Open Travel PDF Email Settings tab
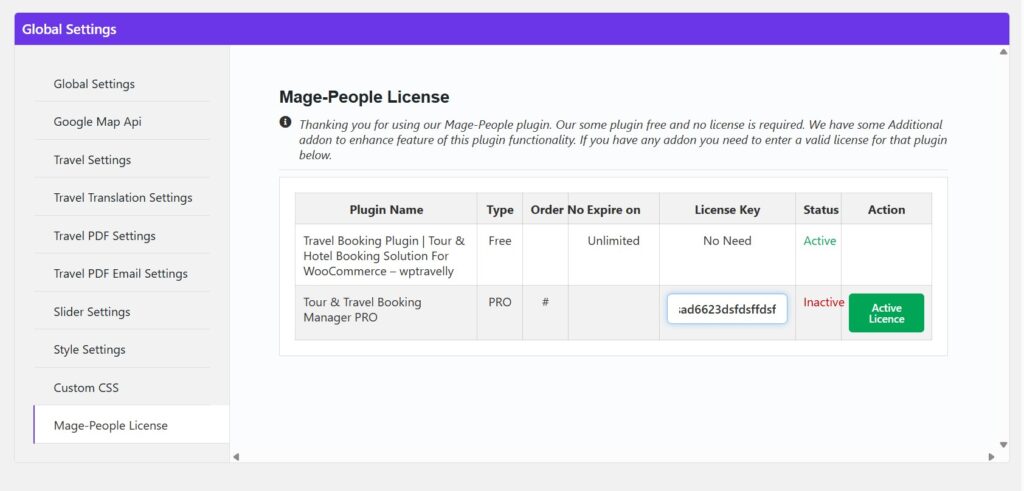This screenshot has width=1024, height=491. (122, 274)
